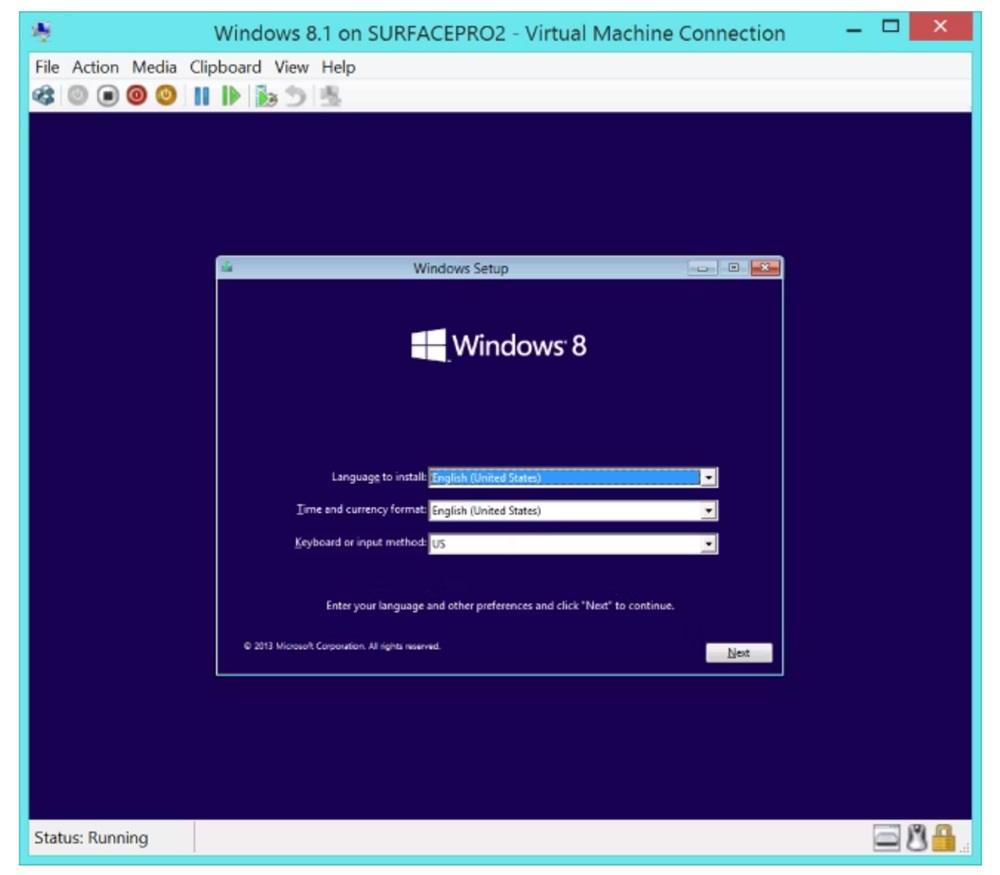The height and width of the screenshot is (875, 1000).
Task: Shut down the VM using the red power icon
Action: [x=137, y=96]
